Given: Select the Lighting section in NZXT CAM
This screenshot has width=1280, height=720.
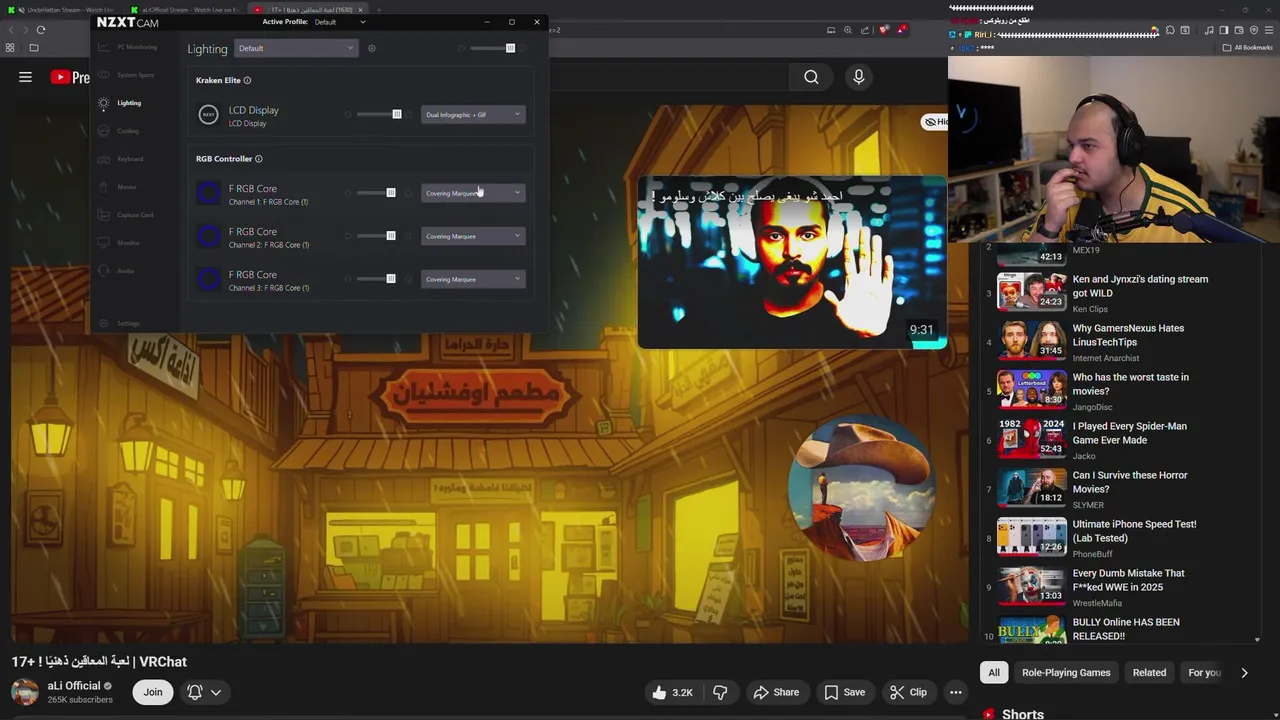Looking at the screenshot, I should (x=122, y=103).
